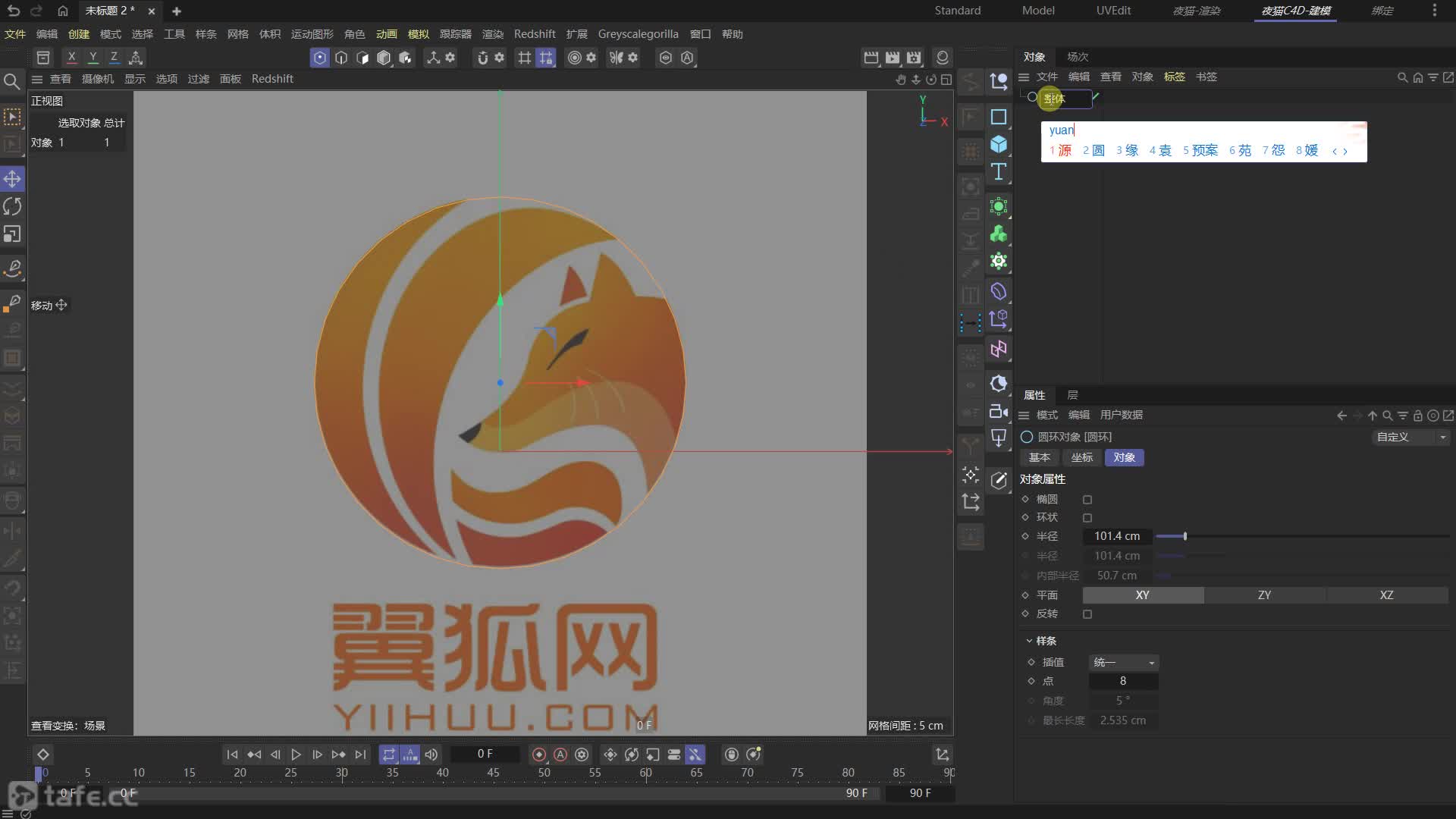Select ZY plane option
The width and height of the screenshot is (1456, 819).
click(x=1264, y=595)
